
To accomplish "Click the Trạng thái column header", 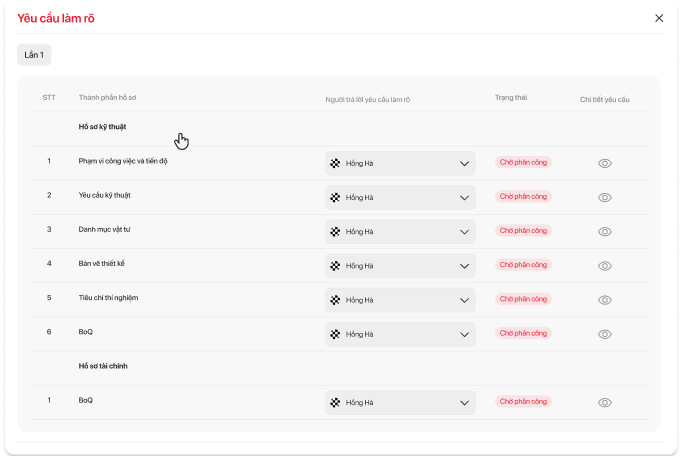I will pos(510,98).
